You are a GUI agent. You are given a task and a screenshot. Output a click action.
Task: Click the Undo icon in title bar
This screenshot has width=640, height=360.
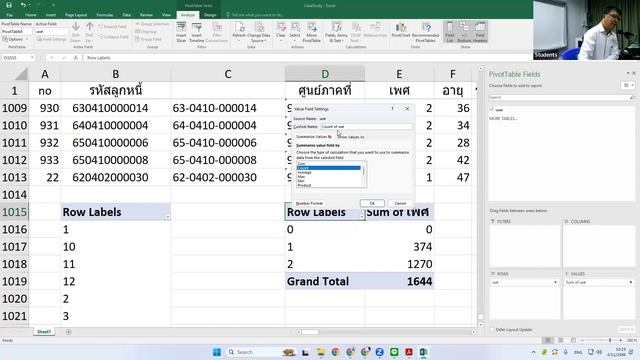23,5
